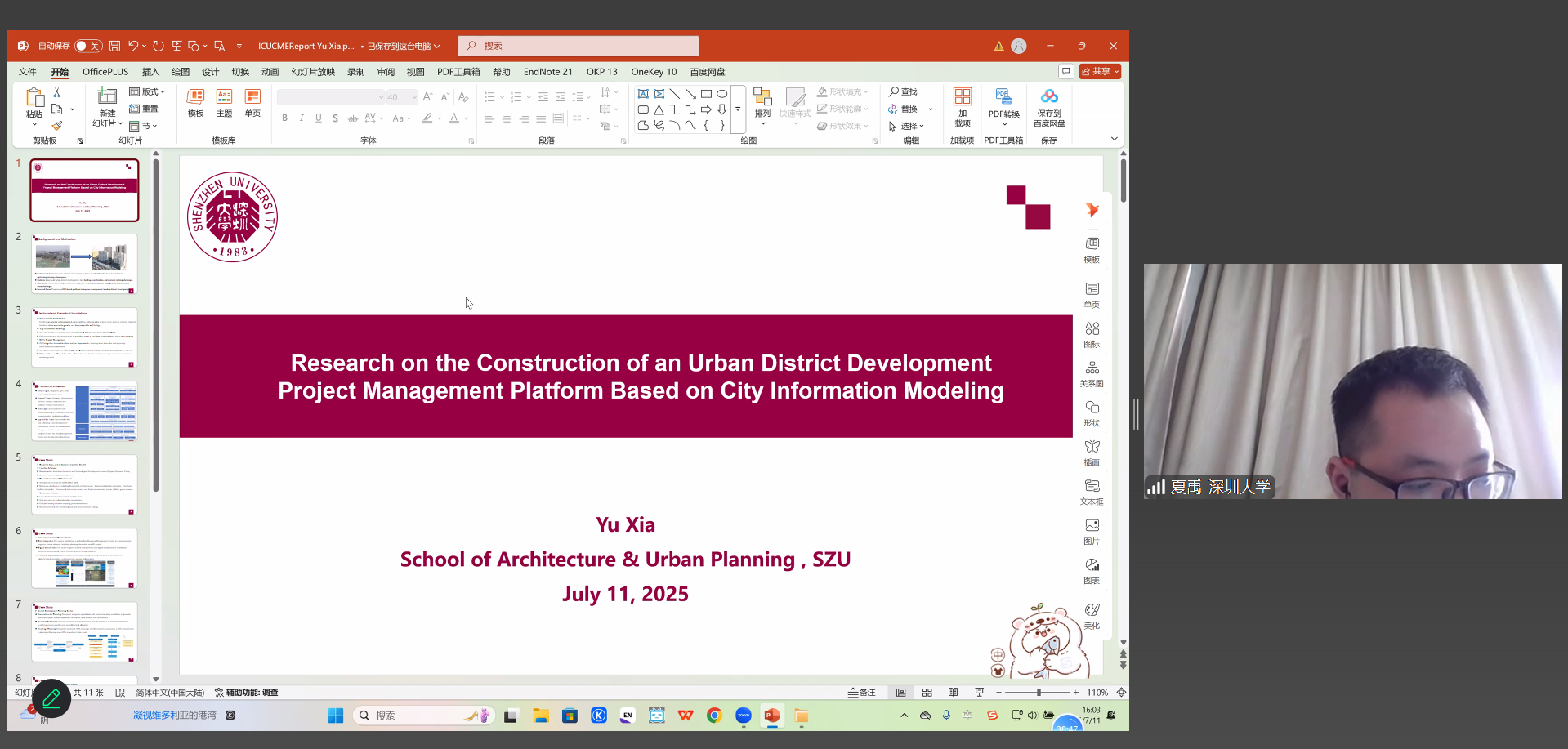Screen dimensions: 1568x749
Task: Collapse the ribbon using chevron arrow
Action: pos(1114,140)
